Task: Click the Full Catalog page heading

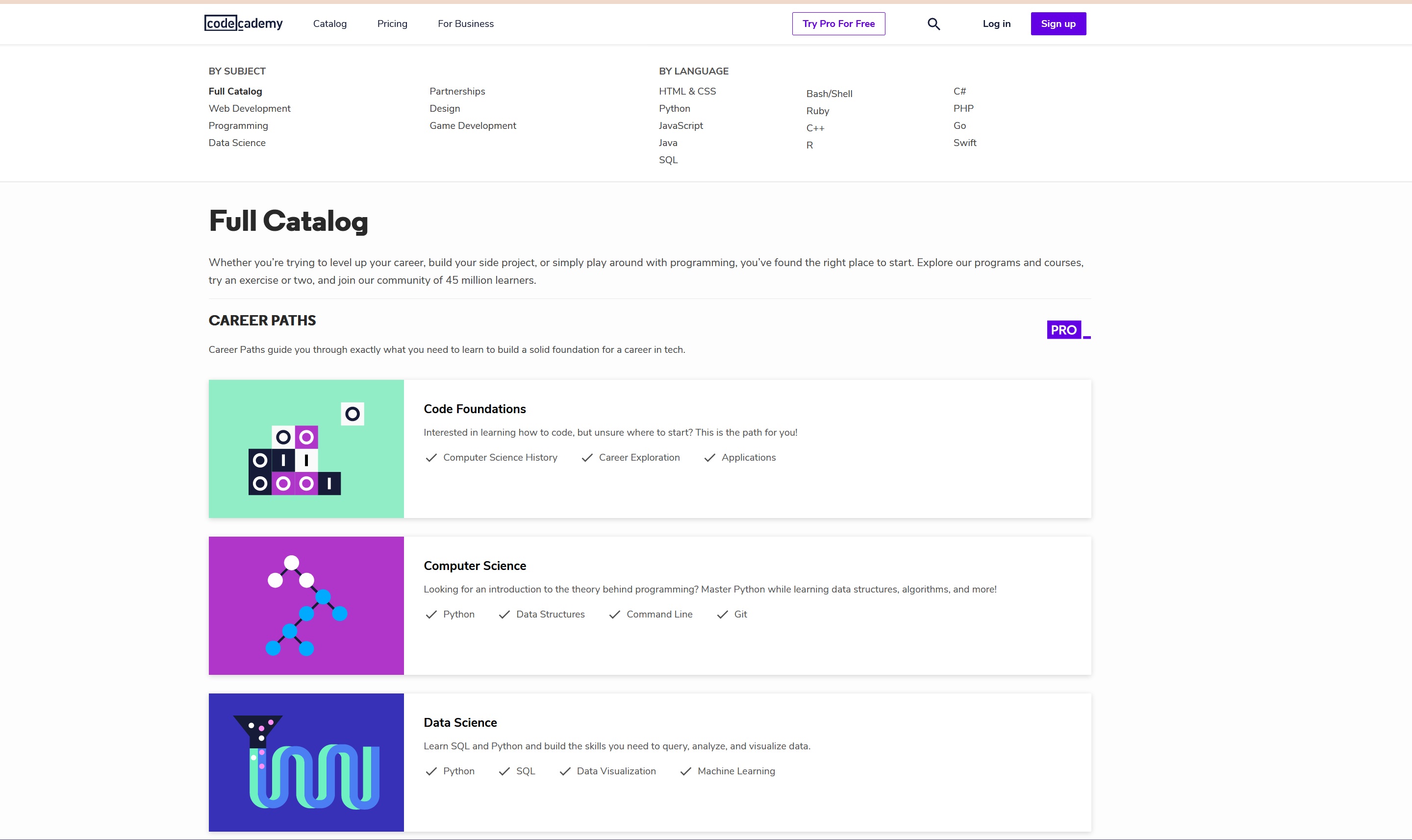Action: [288, 221]
